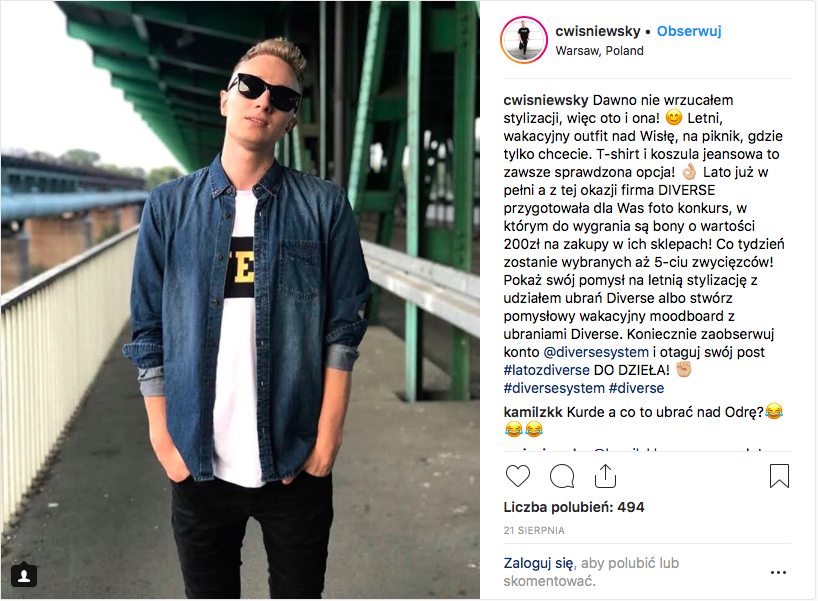The width and height of the screenshot is (818, 601).
Task: Open the #diverse hashtag
Action: pos(636,388)
